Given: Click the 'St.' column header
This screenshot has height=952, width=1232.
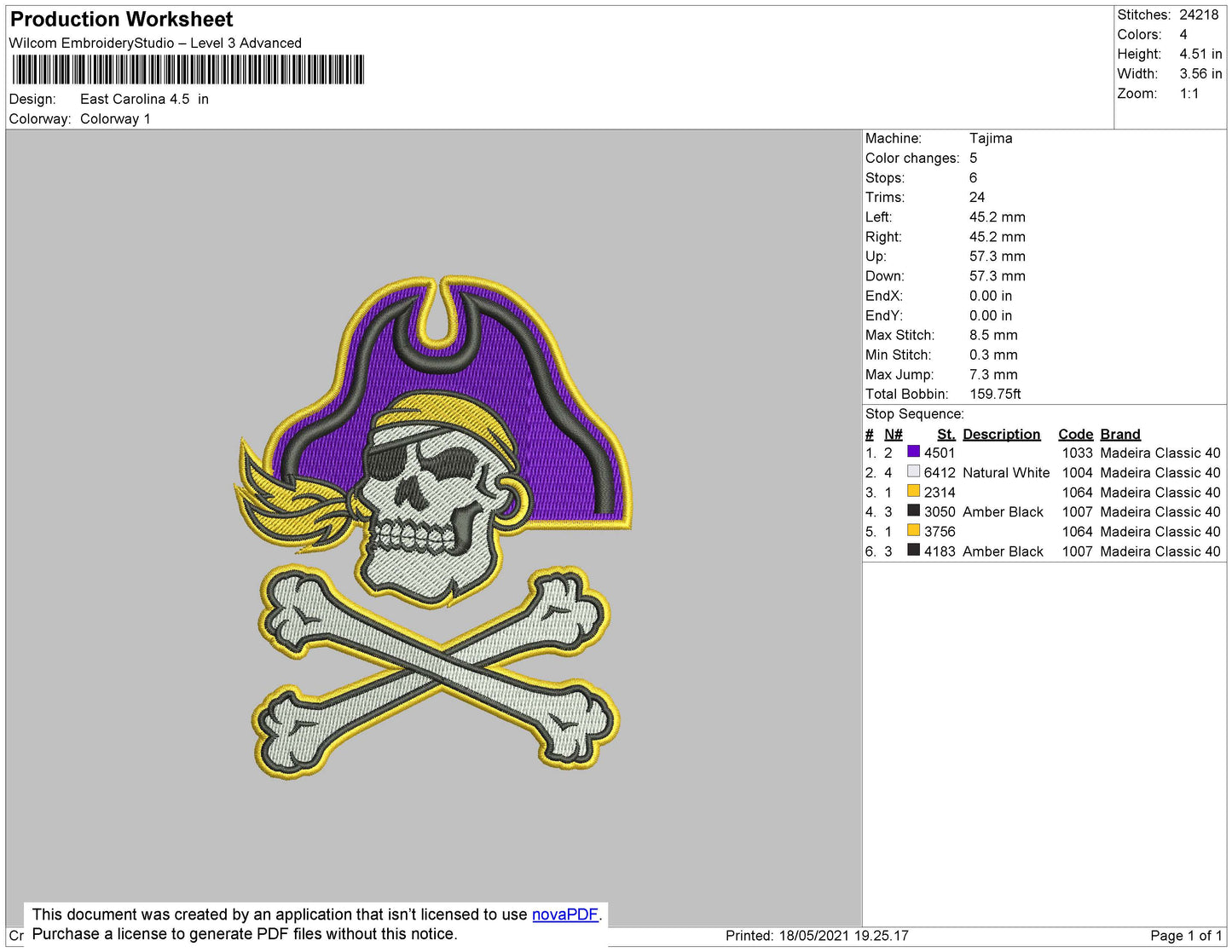Looking at the screenshot, I should (946, 435).
